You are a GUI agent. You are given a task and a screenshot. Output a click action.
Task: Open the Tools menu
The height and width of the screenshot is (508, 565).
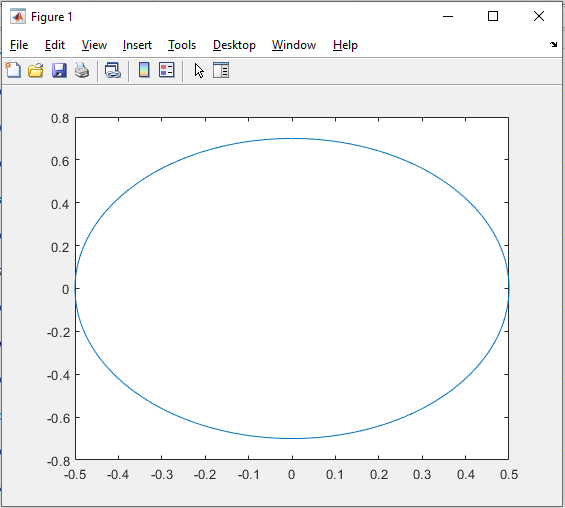point(182,45)
